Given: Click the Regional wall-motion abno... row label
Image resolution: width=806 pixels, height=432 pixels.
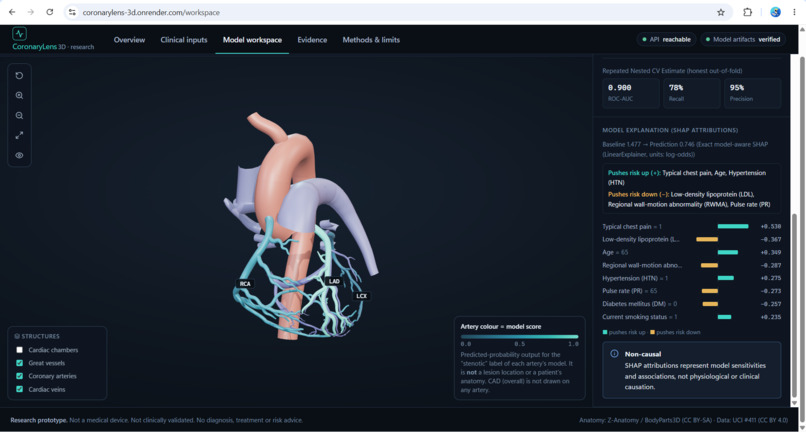Looking at the screenshot, I should [643, 265].
